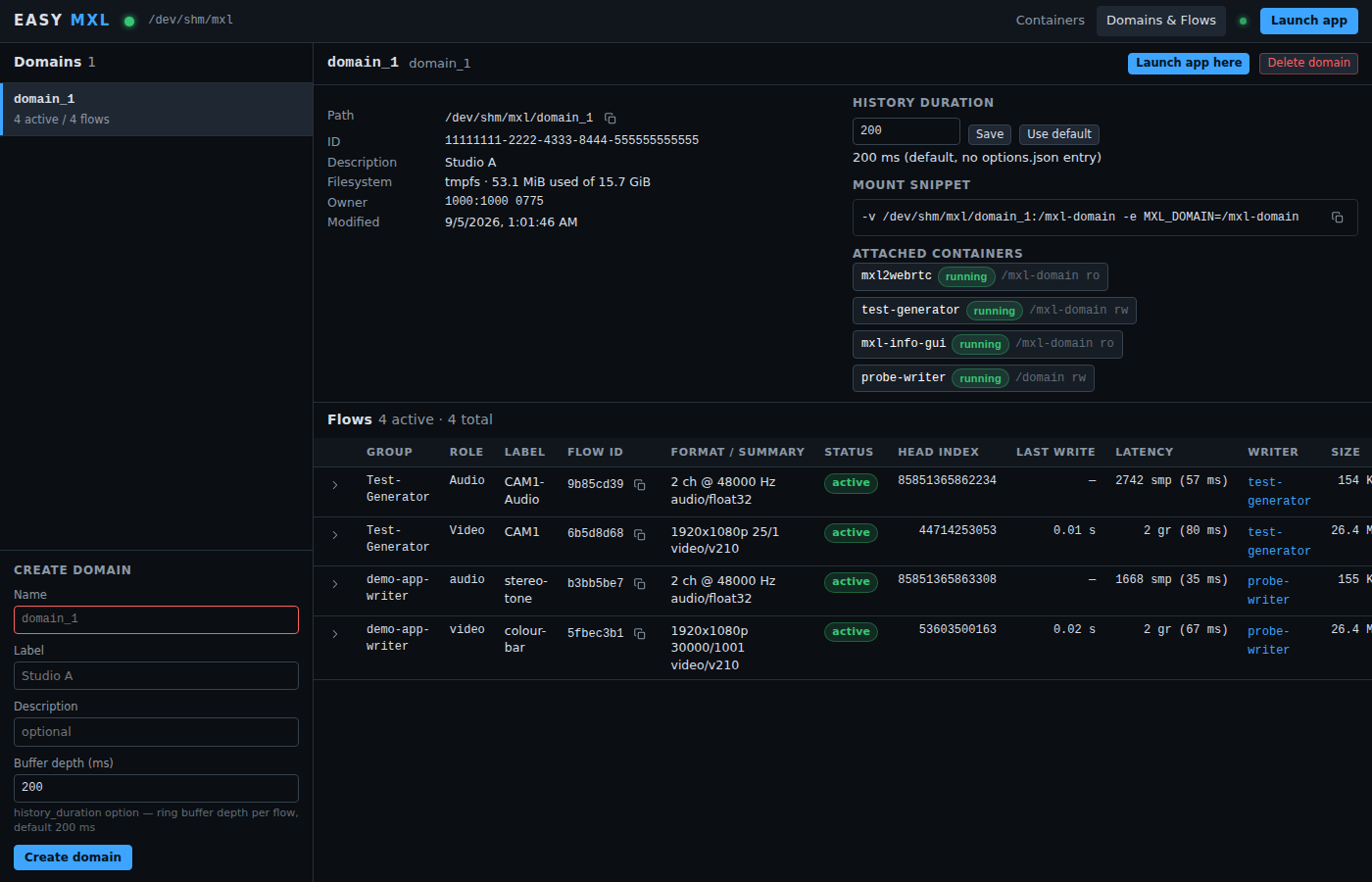Focus the Name field in Create Domain

(x=156, y=619)
